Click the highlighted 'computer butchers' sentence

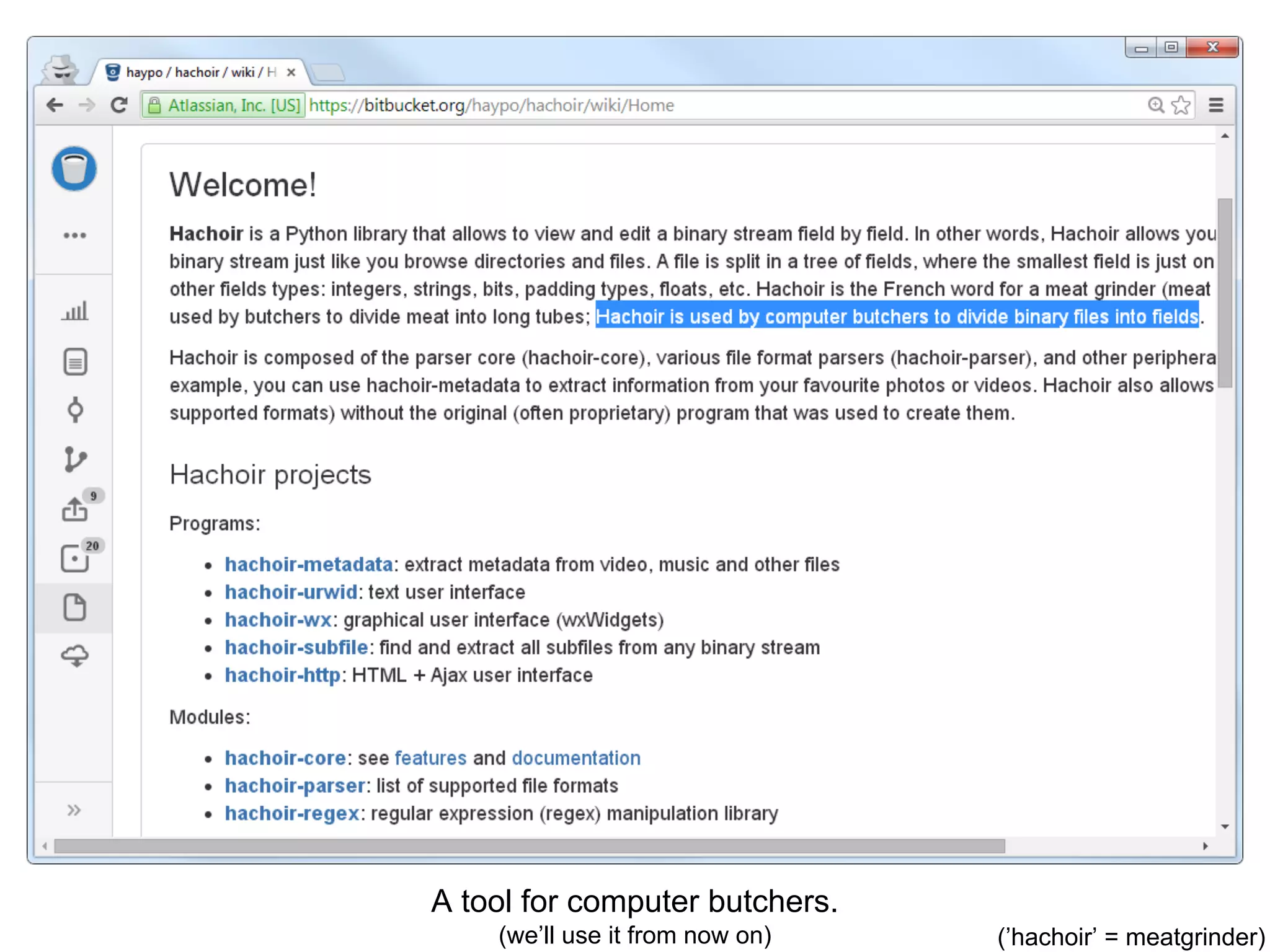pyautogui.click(x=897, y=317)
